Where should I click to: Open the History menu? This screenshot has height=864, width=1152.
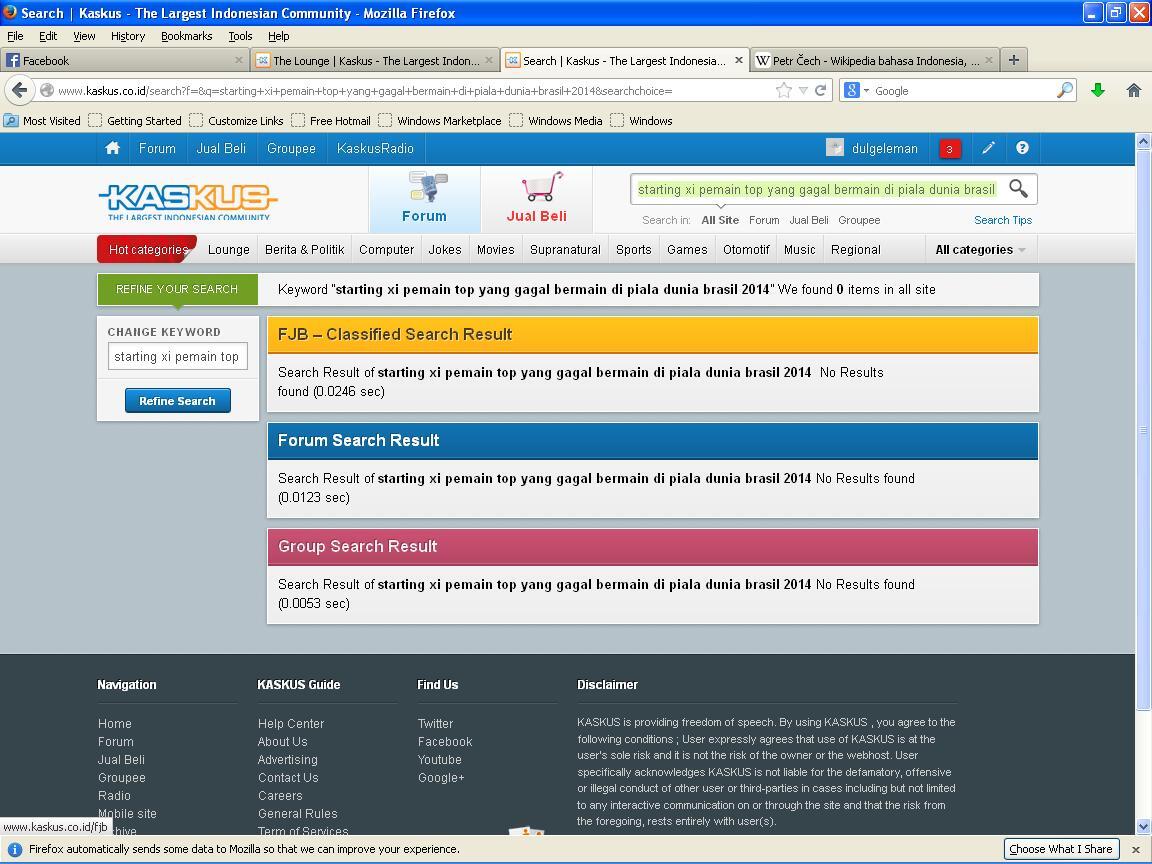[x=128, y=36]
